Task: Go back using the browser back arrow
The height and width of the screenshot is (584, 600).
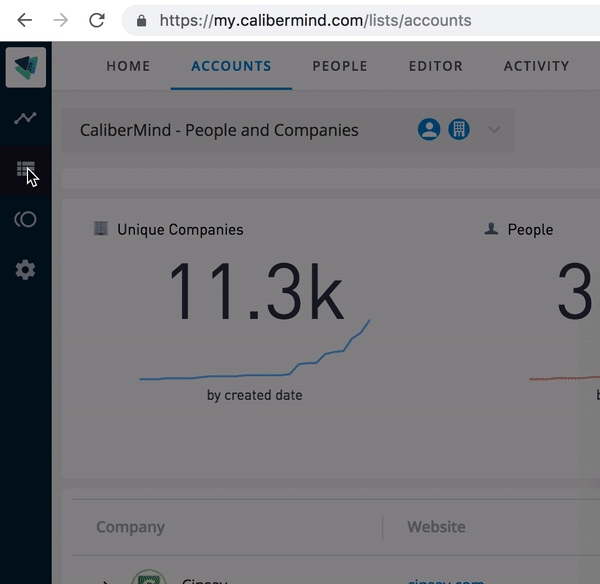Action: [25, 20]
